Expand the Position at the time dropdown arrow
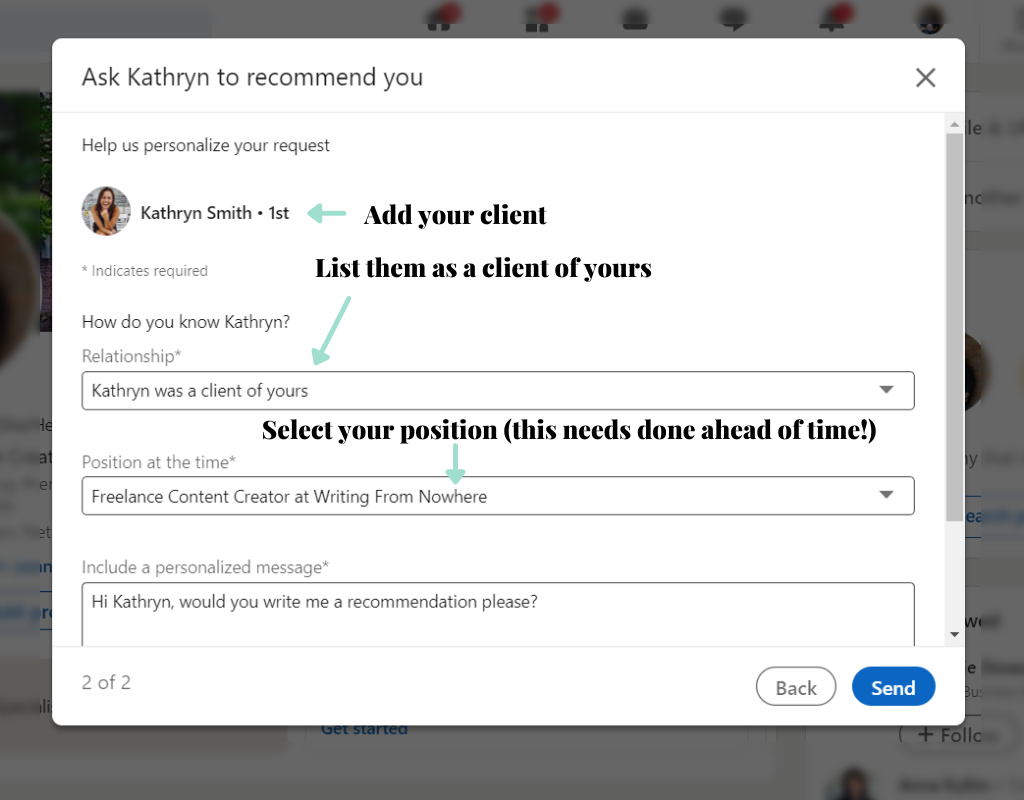This screenshot has width=1024, height=800. pyautogui.click(x=886, y=495)
